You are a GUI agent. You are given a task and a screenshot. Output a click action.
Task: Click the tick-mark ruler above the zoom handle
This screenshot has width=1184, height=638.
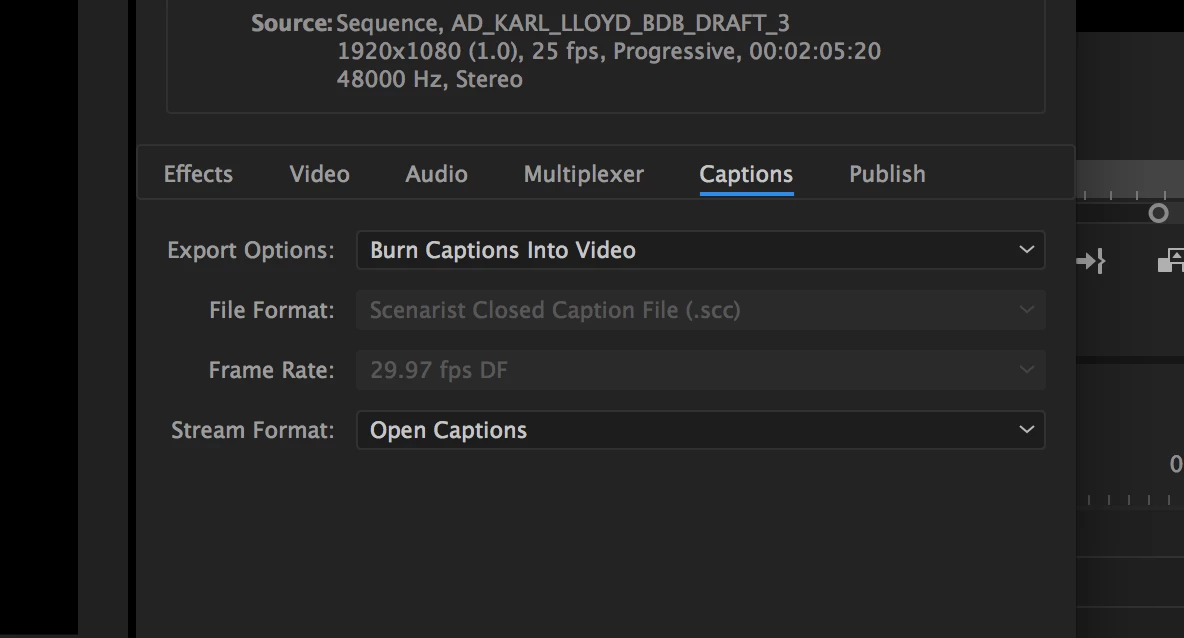[1130, 195]
